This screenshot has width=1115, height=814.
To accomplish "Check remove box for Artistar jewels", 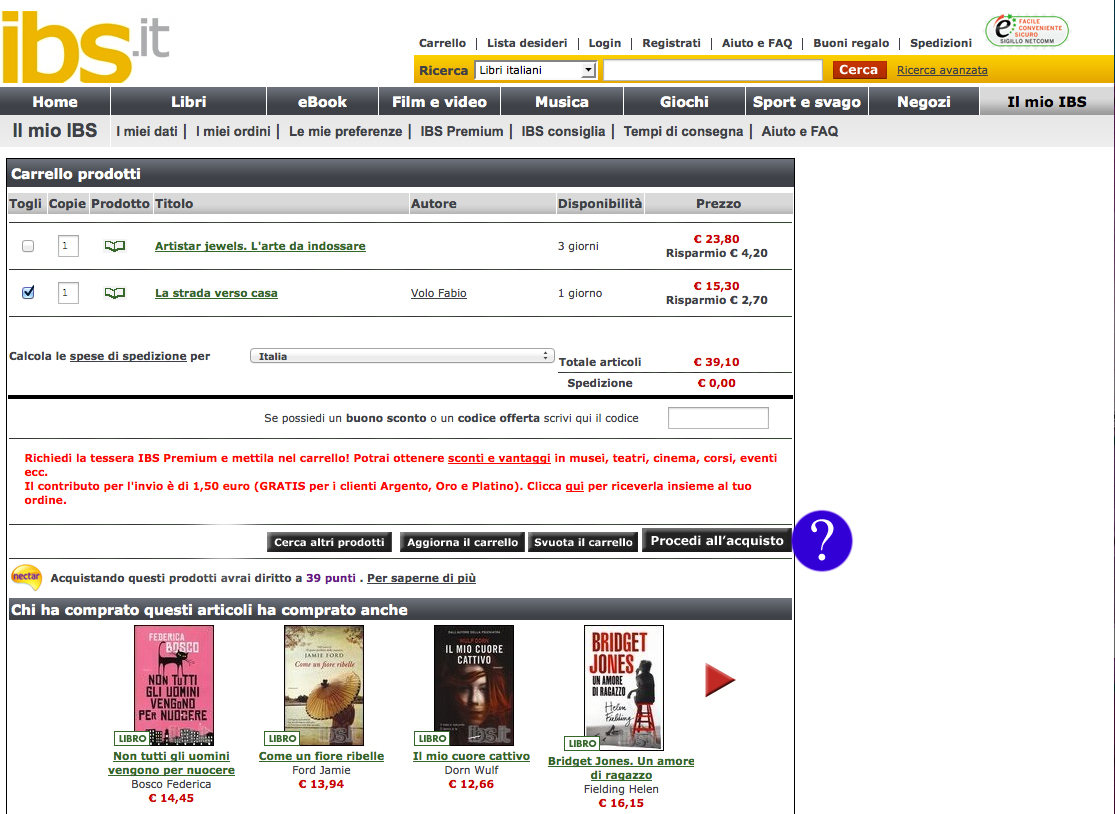I will click(28, 246).
